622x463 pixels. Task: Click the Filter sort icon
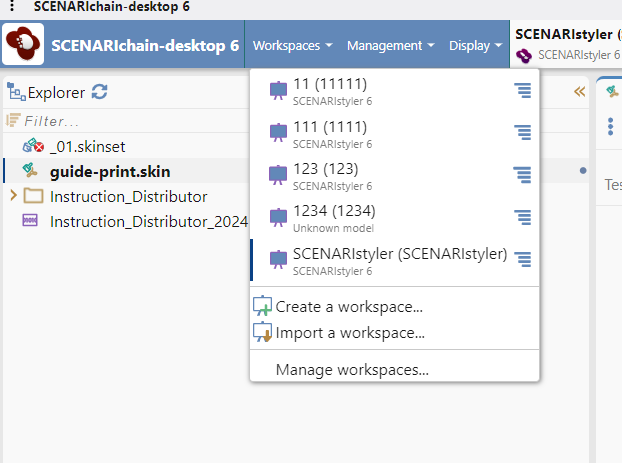click(13, 120)
